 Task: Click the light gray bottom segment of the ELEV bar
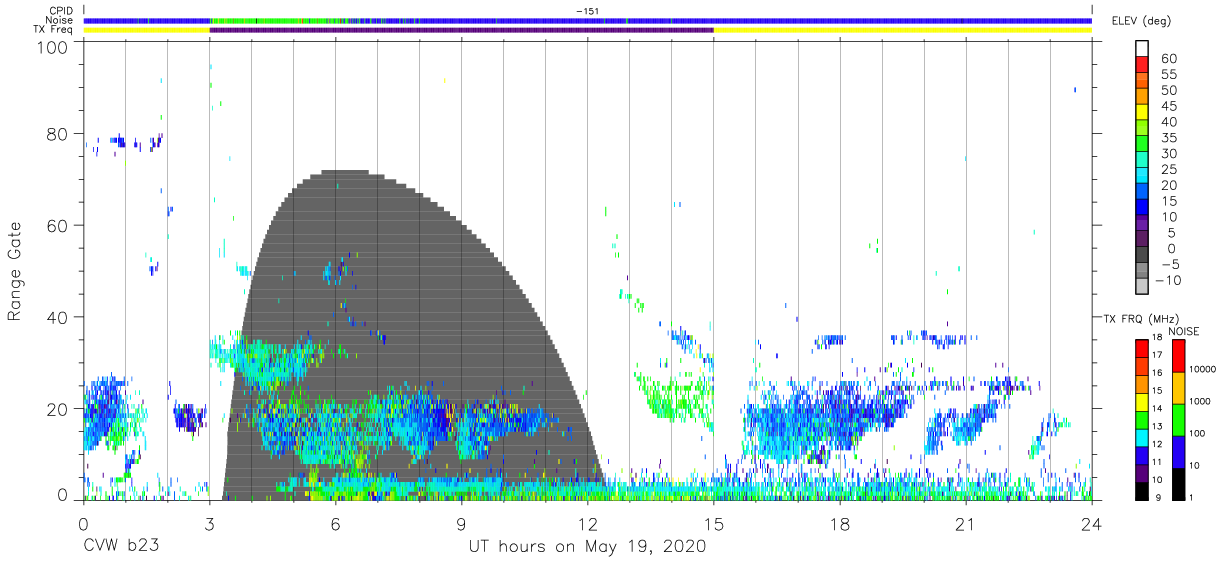point(1142,288)
